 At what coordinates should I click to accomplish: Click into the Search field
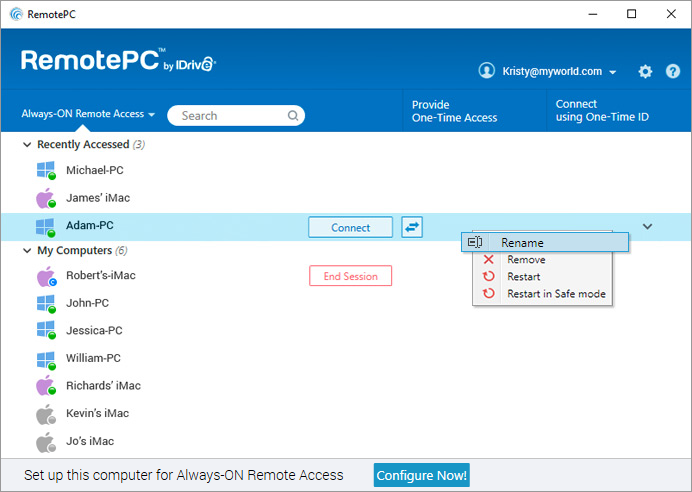click(x=236, y=116)
